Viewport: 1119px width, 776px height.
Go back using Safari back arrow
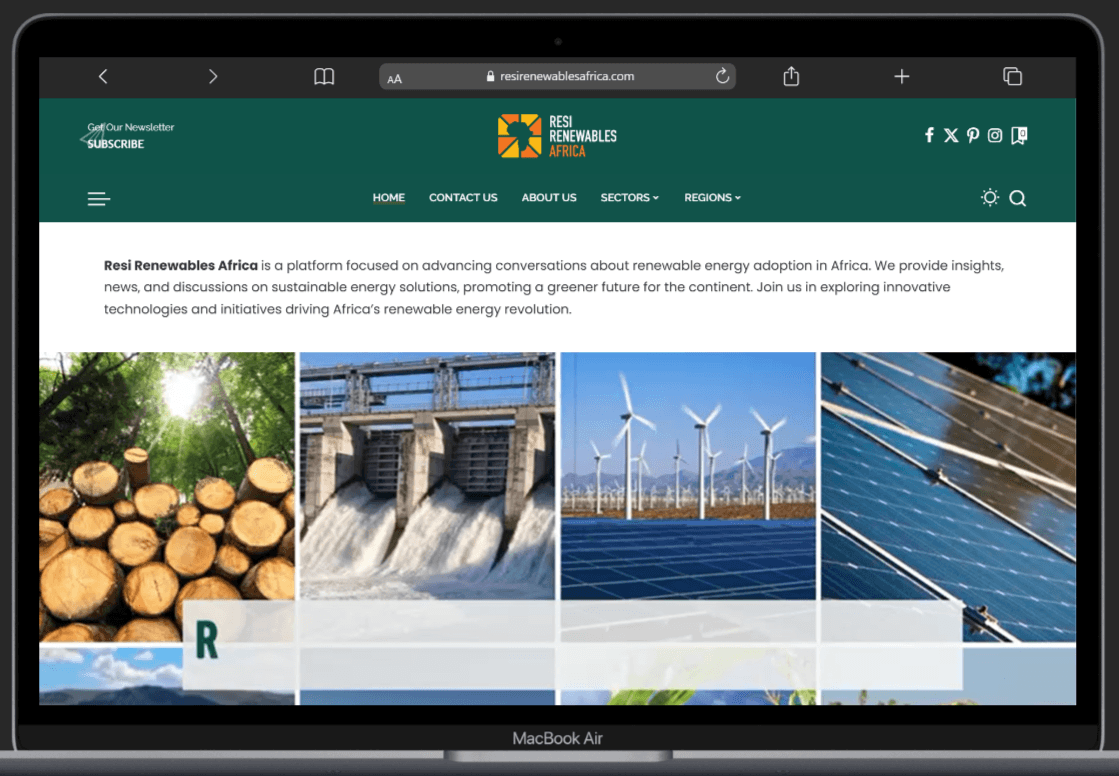[103, 76]
